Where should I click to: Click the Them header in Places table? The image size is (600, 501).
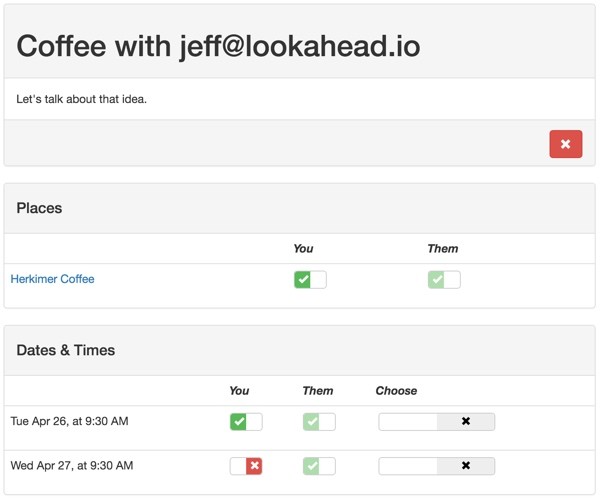pyautogui.click(x=443, y=248)
